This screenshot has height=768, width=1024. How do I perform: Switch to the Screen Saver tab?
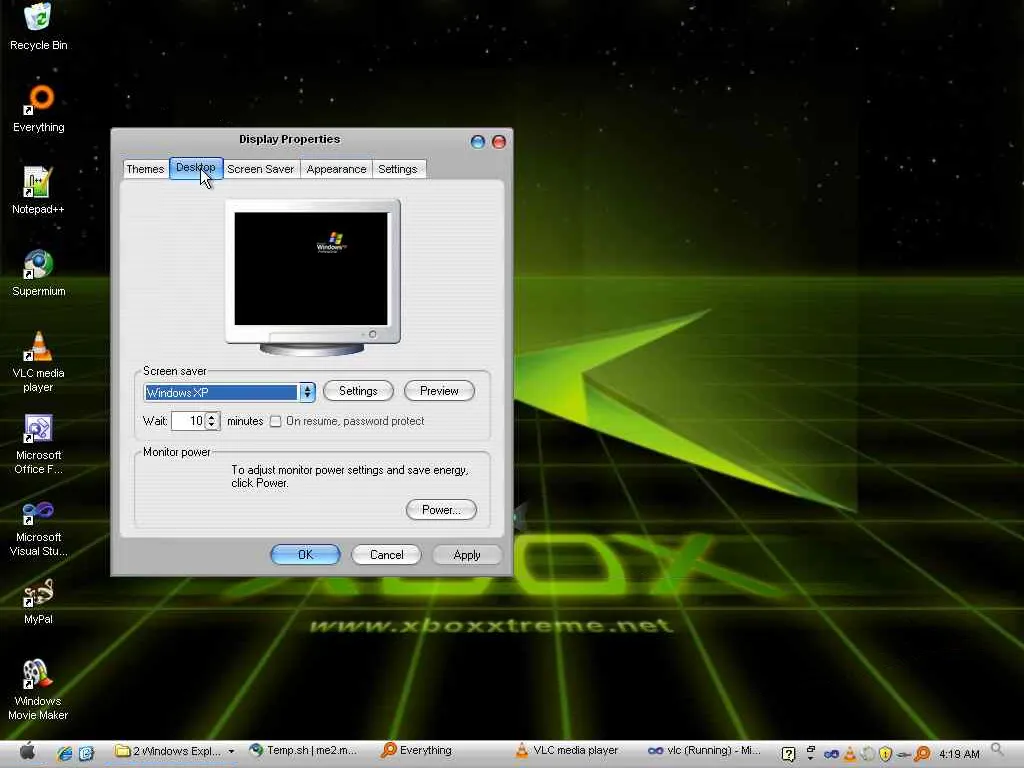tap(261, 169)
